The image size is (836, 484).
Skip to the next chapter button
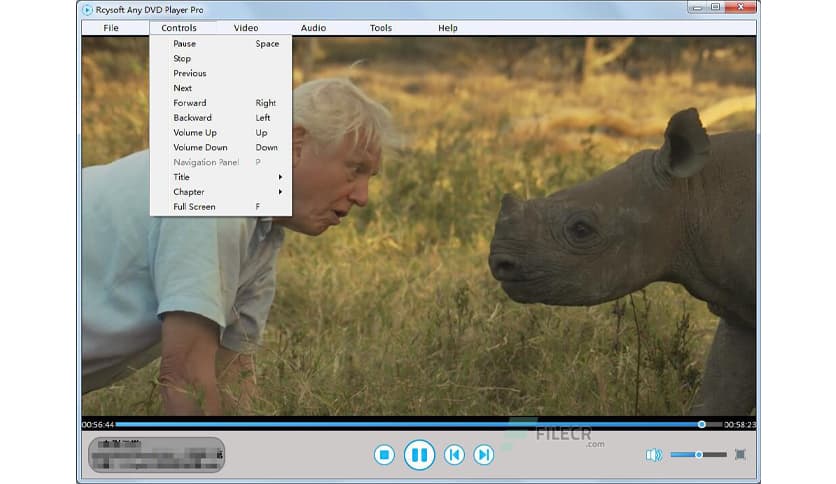[484, 455]
